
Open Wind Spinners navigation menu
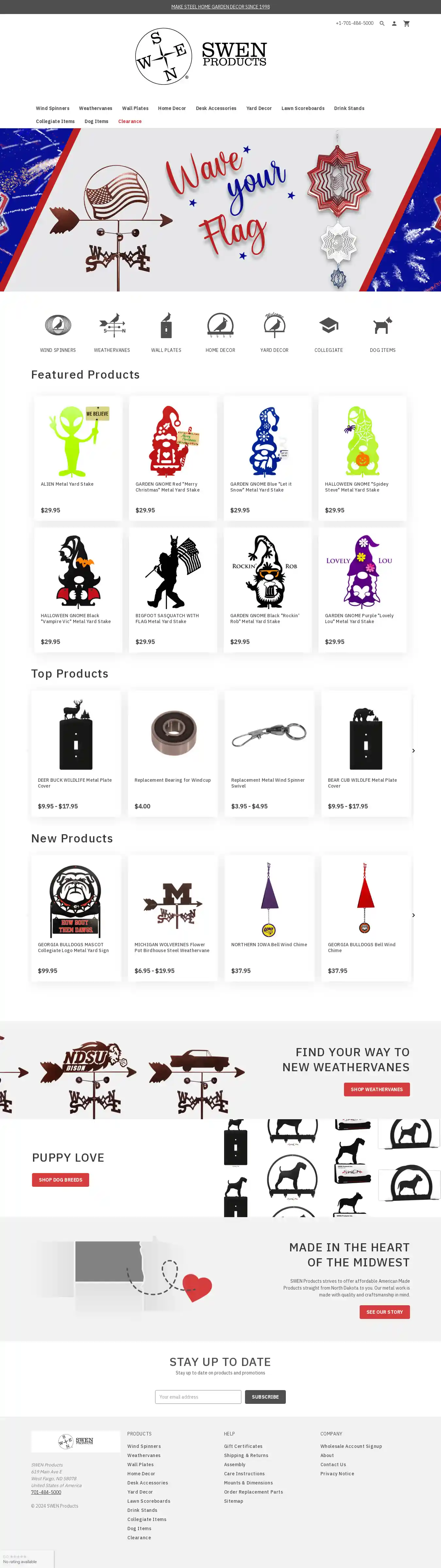pyautogui.click(x=52, y=108)
